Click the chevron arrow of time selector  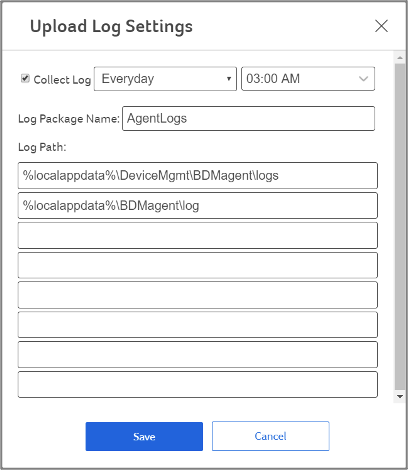click(363, 79)
